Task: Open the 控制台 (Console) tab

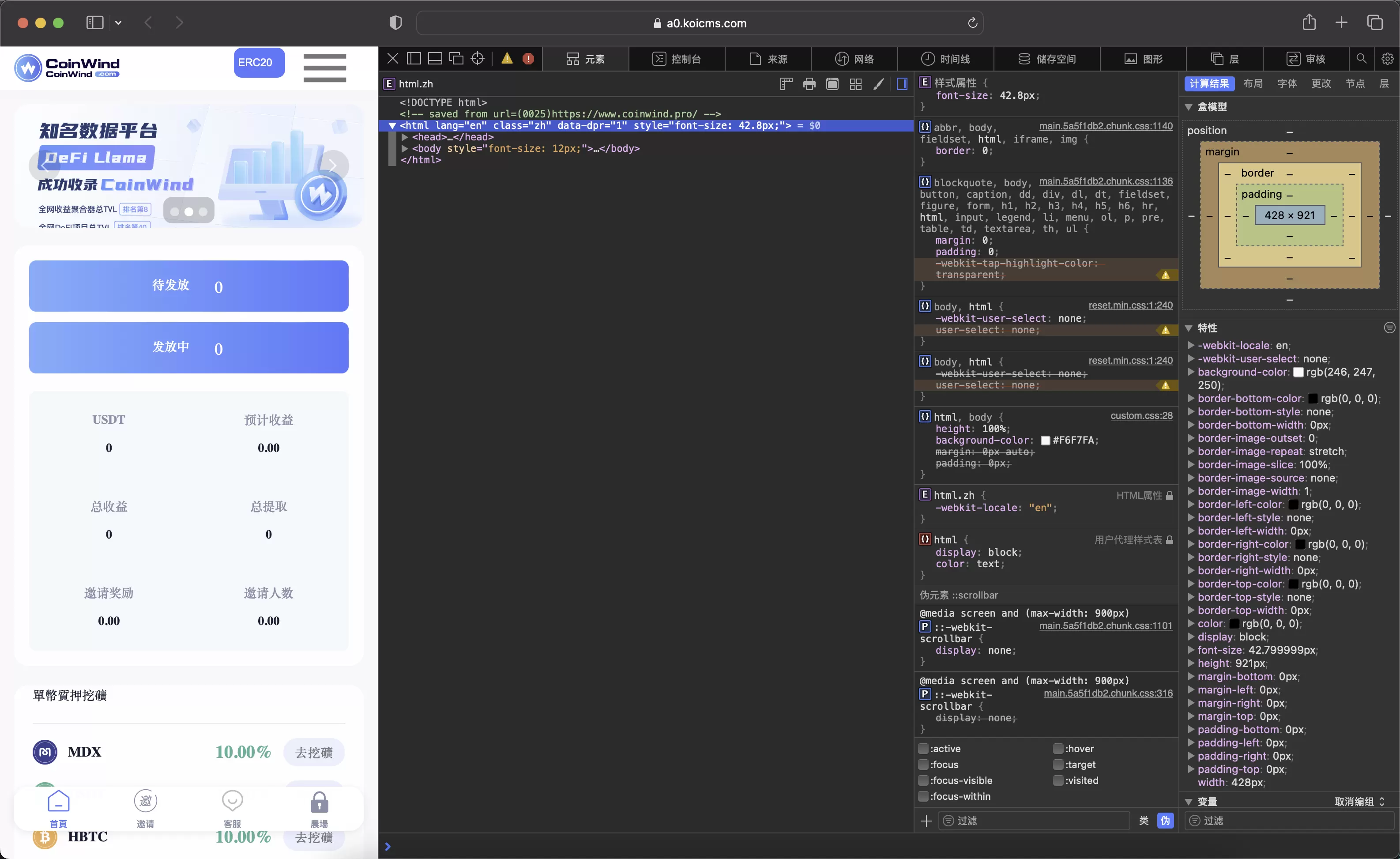Action: pyautogui.click(x=677, y=59)
